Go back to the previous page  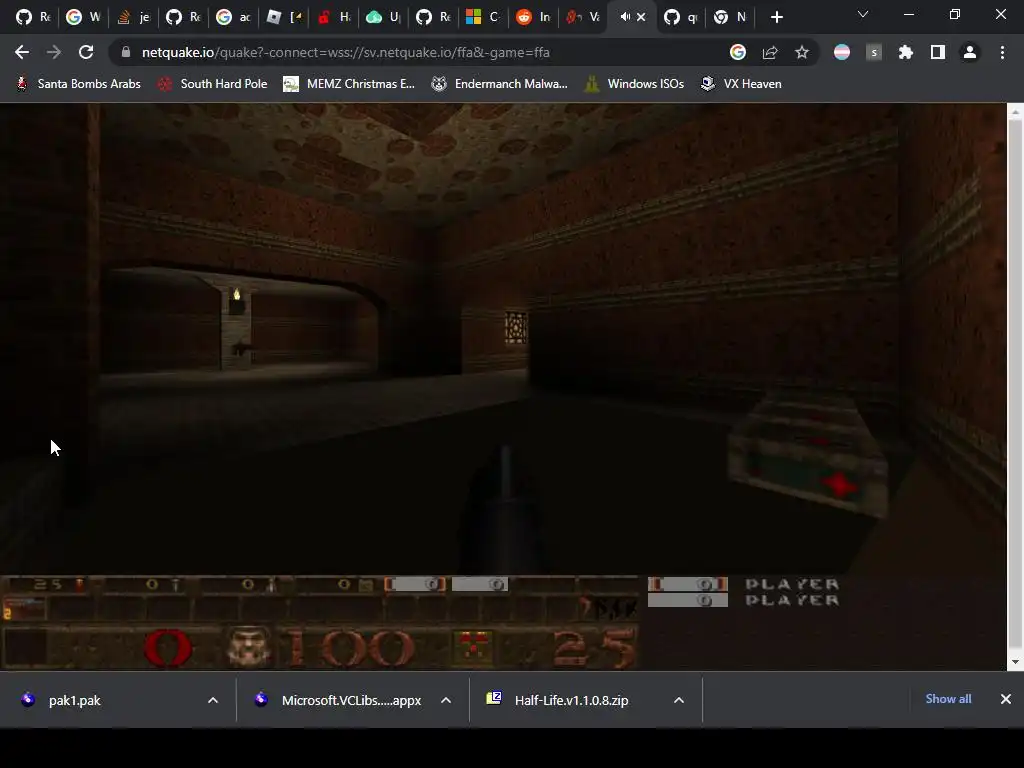22,52
